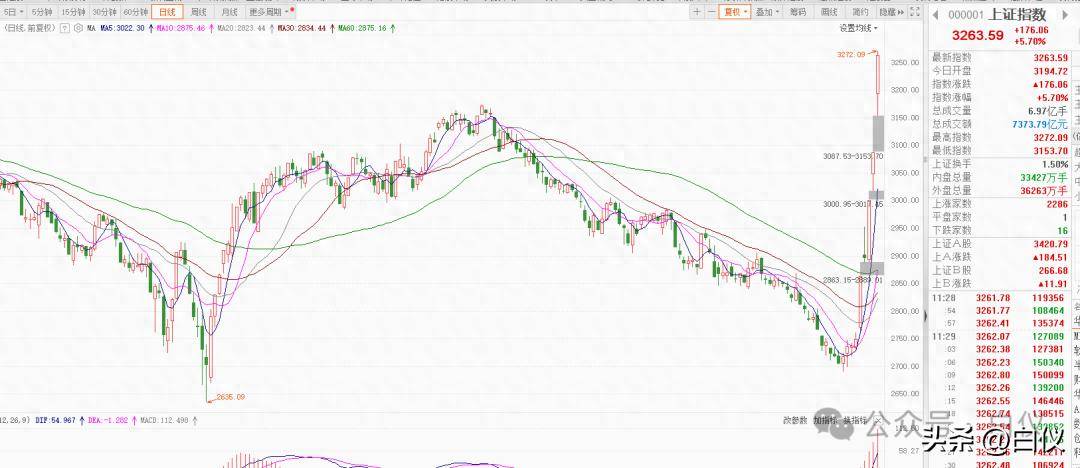This screenshot has height=468, width=1080.
Task: Click the 3087.53-3153.70 gap label
Action: point(853,156)
